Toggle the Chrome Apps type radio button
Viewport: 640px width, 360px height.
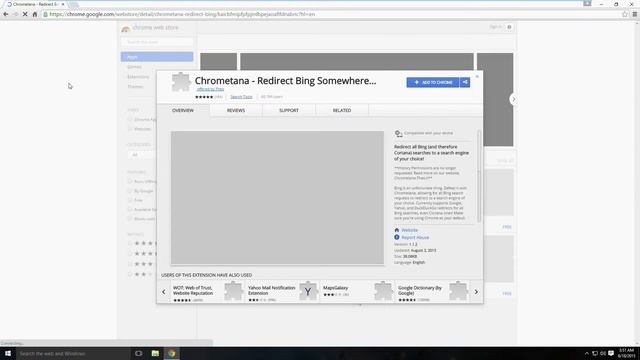tap(130, 120)
